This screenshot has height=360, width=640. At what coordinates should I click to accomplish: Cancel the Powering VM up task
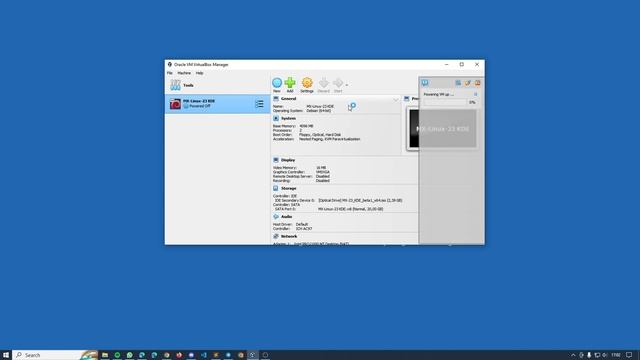[x=476, y=94]
